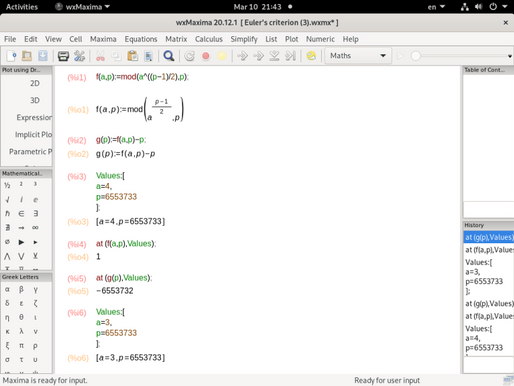Click the Restart Maxima icon
The width and height of the screenshot is (514, 386).
[x=190, y=56]
